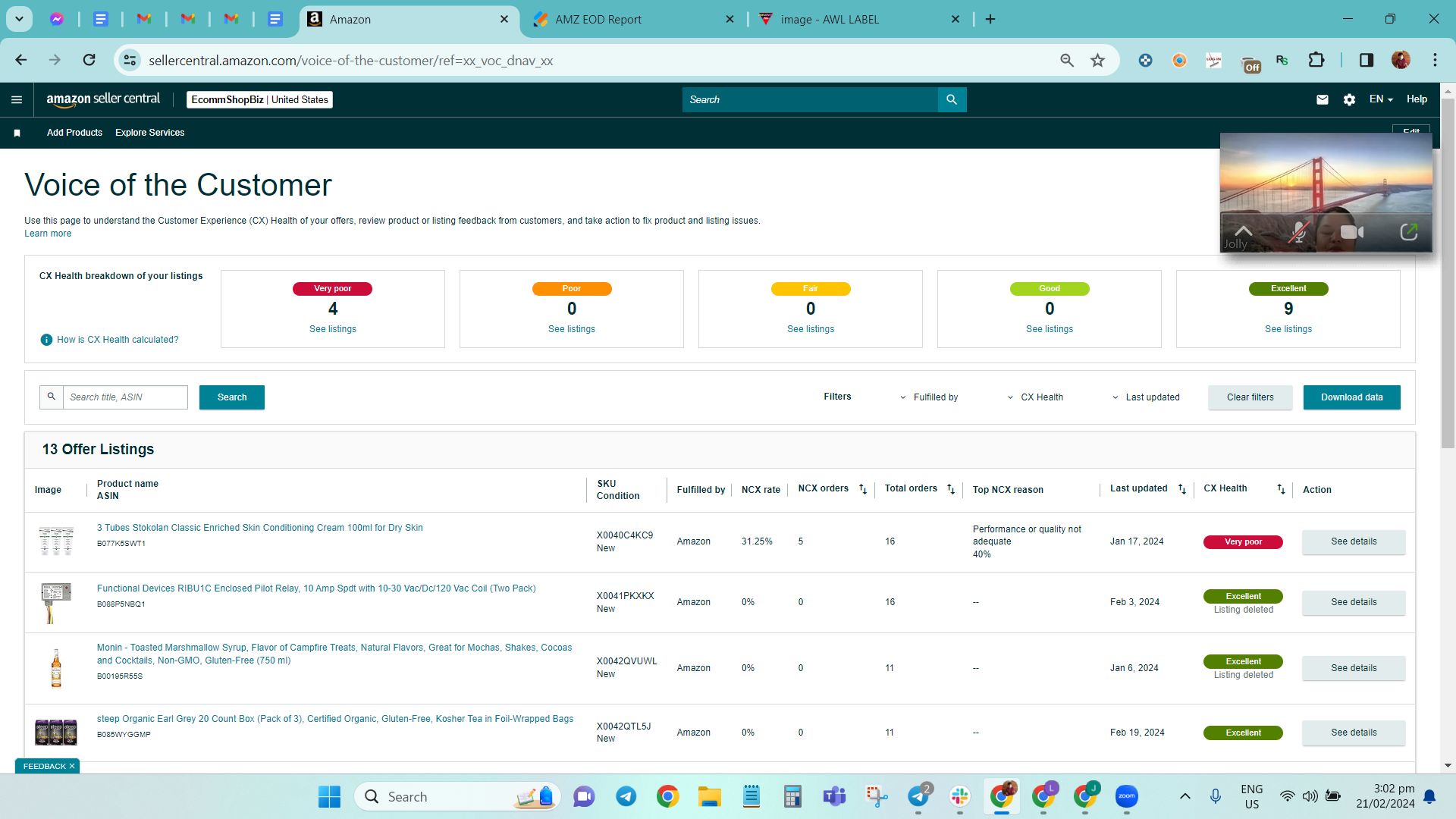This screenshot has height=819, width=1456.
Task: See details for the Stokolan Cream listing
Action: [x=1354, y=541]
